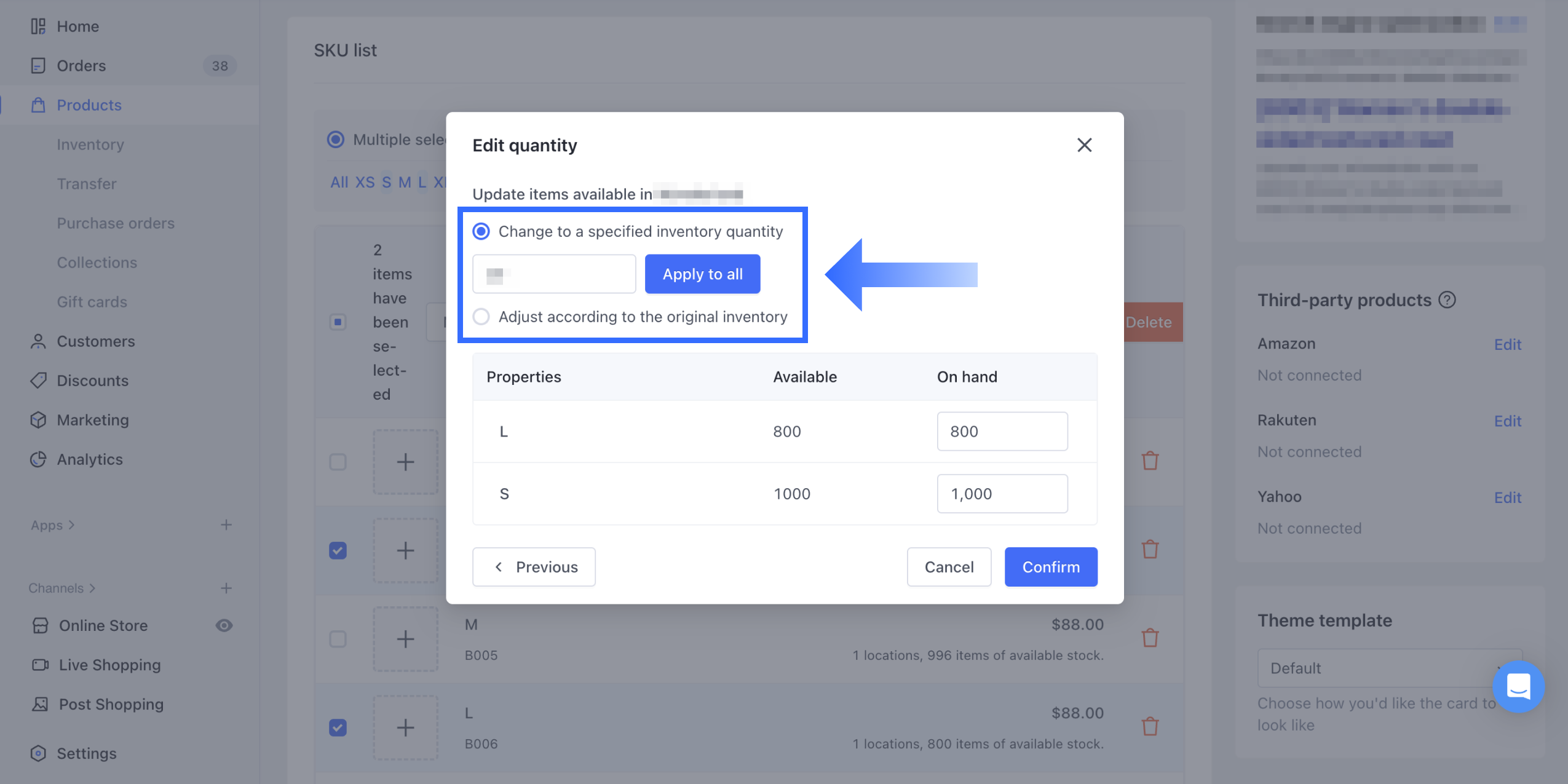Image resolution: width=1568 pixels, height=784 pixels.
Task: Add image to the M variant row
Action: (x=405, y=639)
